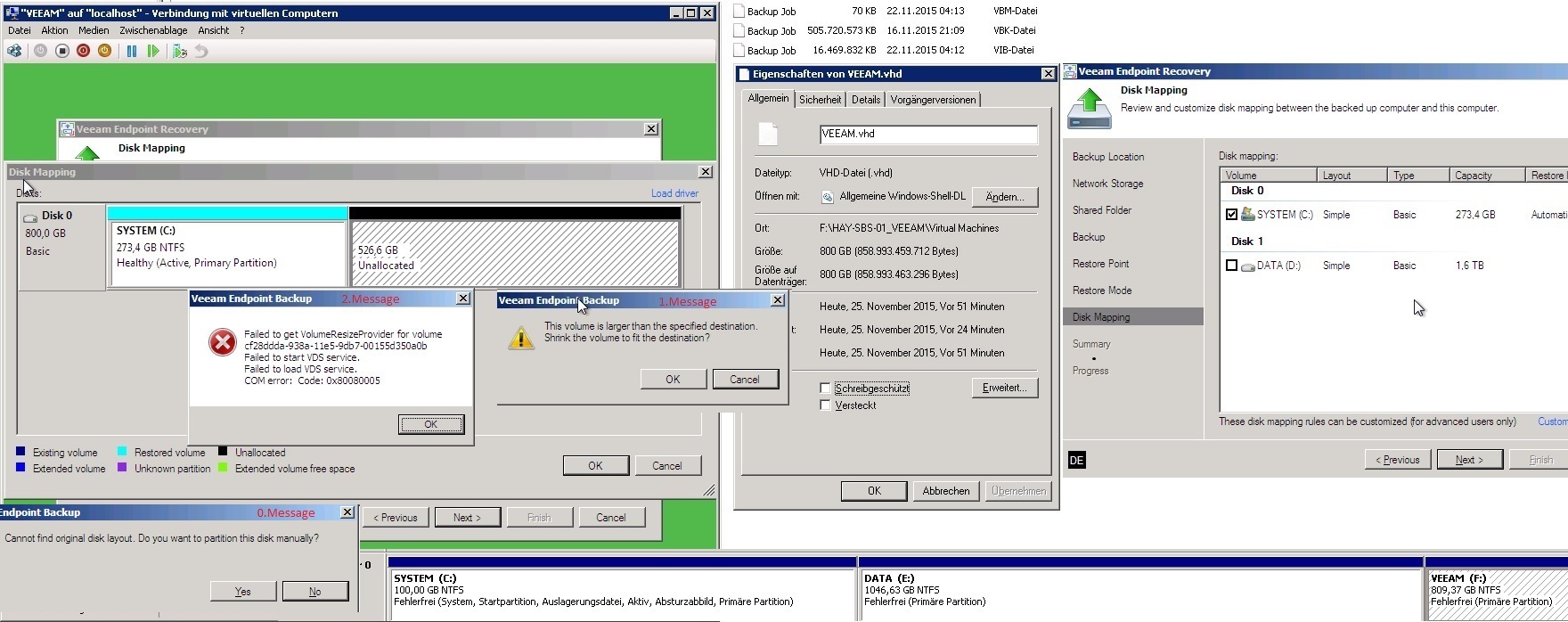Select the Restore Point wizard step
1568x622 pixels.
(x=1101, y=264)
